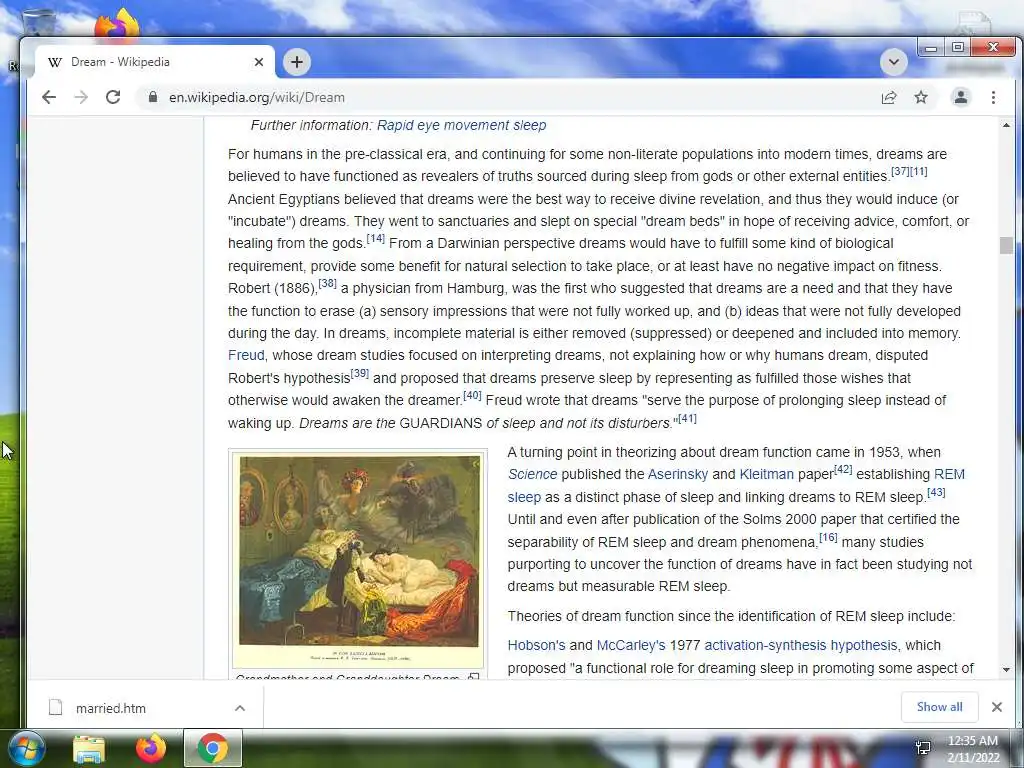Open the Aserinsky link
This screenshot has width=1024, height=768.
(678, 474)
